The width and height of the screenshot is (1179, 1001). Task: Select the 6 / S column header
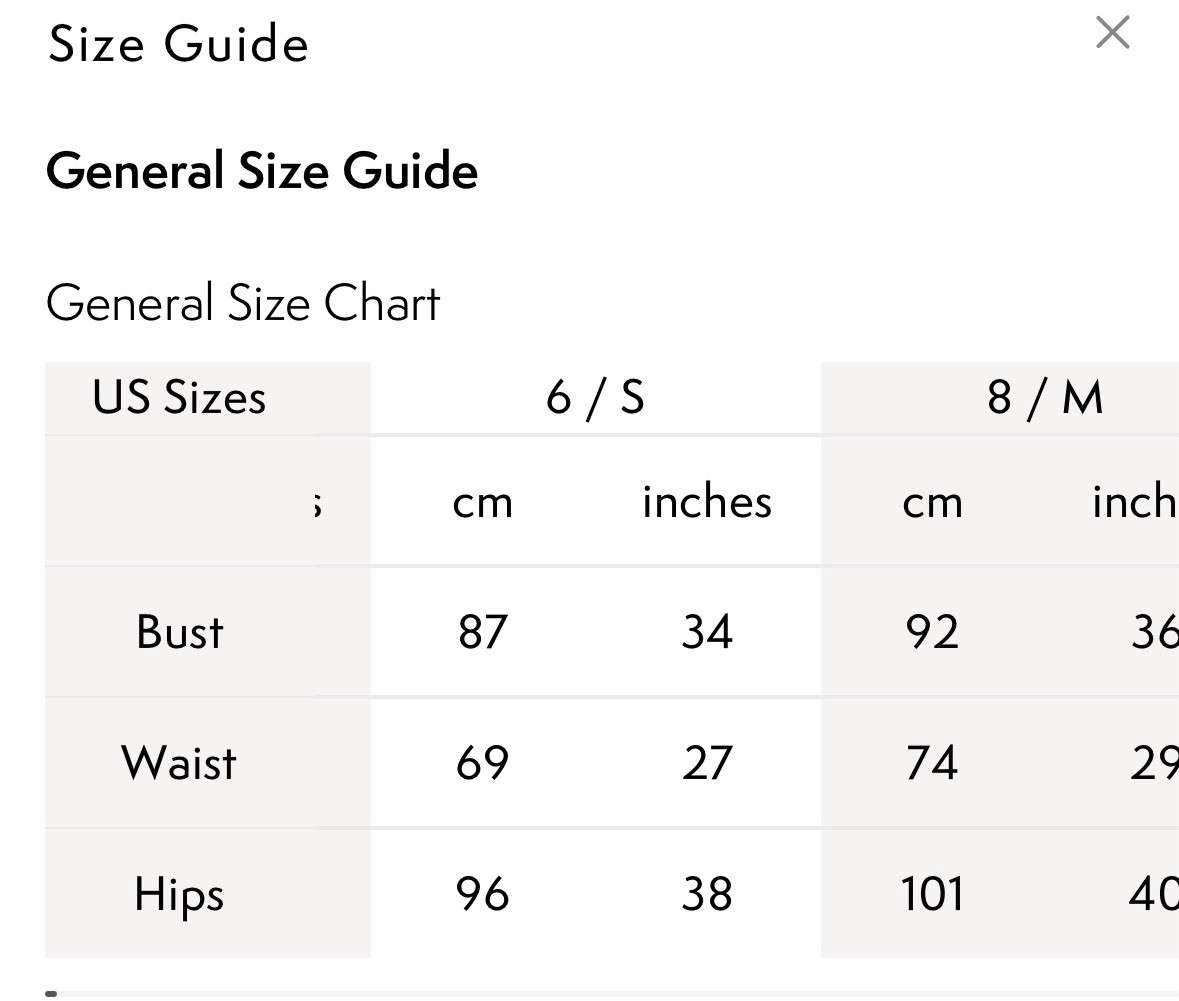(x=596, y=397)
